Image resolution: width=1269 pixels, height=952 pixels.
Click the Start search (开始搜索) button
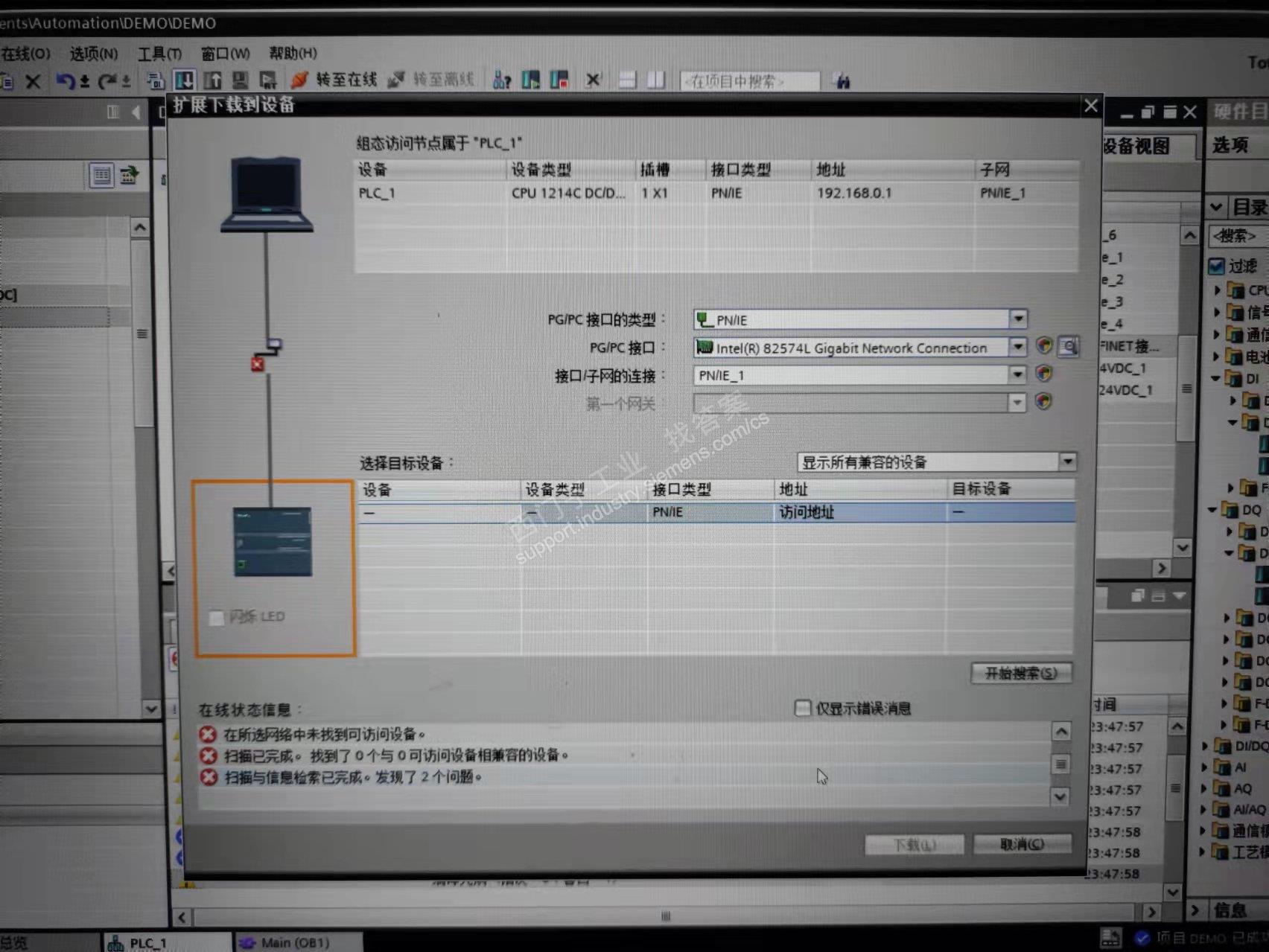tap(1021, 673)
